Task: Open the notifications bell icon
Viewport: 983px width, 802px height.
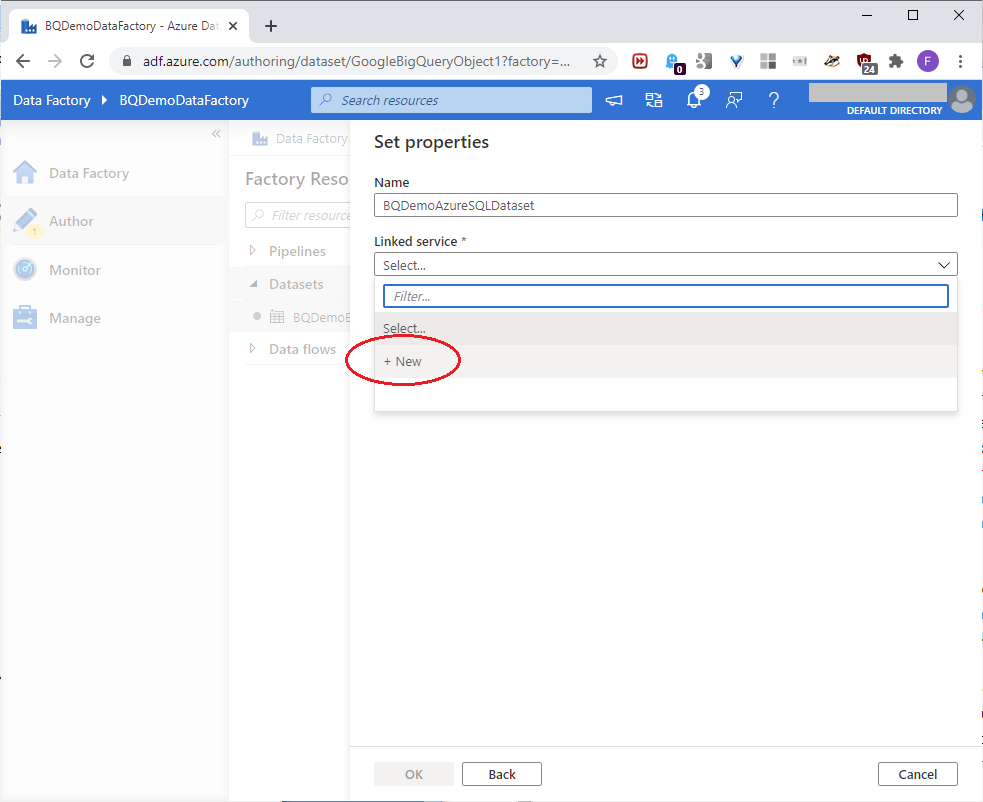Action: tap(694, 100)
